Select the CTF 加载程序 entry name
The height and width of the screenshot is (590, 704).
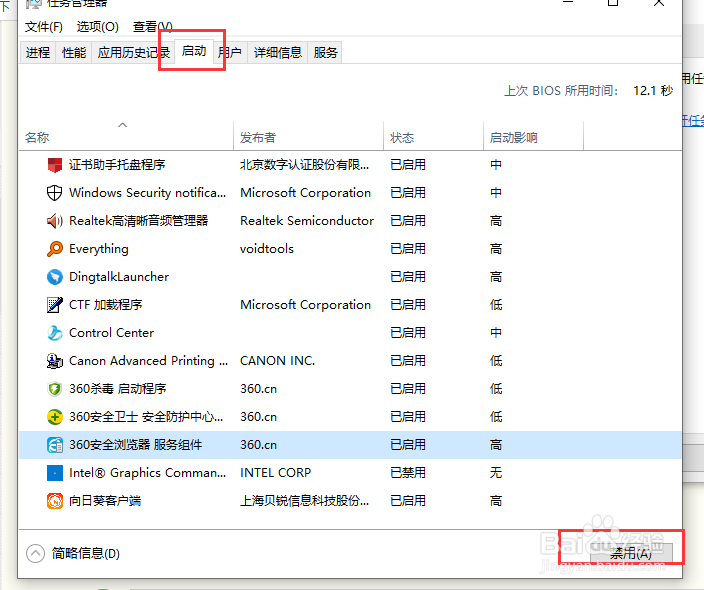[x=106, y=304]
